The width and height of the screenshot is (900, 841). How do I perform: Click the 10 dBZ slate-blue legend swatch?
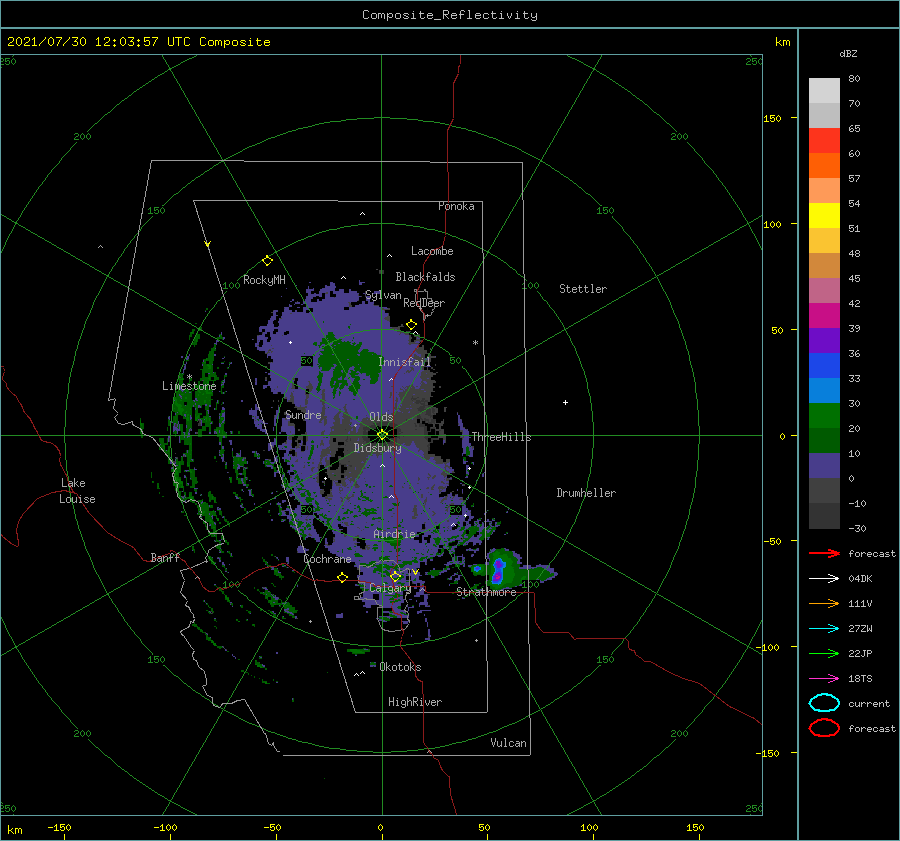(824, 465)
